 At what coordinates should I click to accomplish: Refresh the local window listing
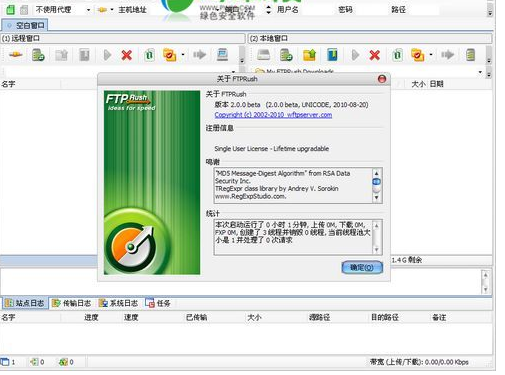[x=397, y=55]
